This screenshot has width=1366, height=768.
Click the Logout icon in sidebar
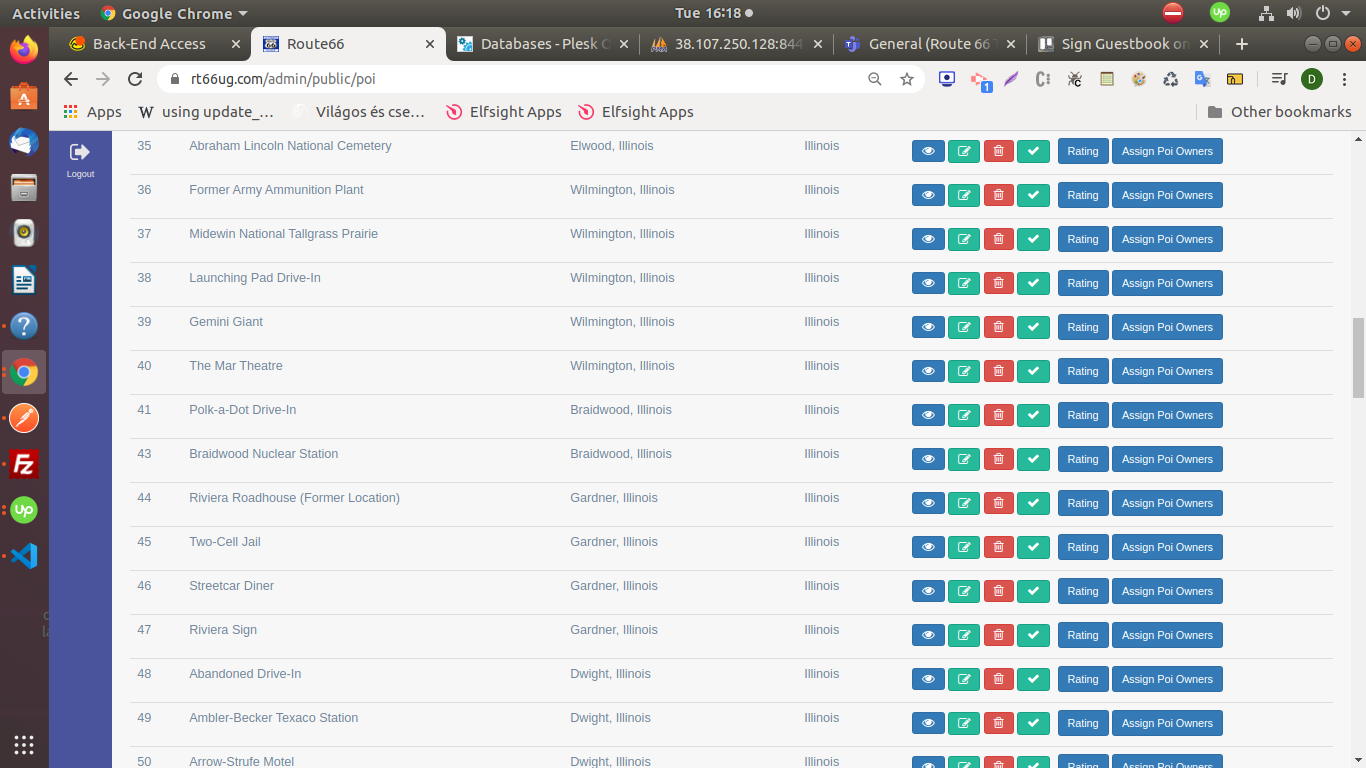tap(80, 152)
